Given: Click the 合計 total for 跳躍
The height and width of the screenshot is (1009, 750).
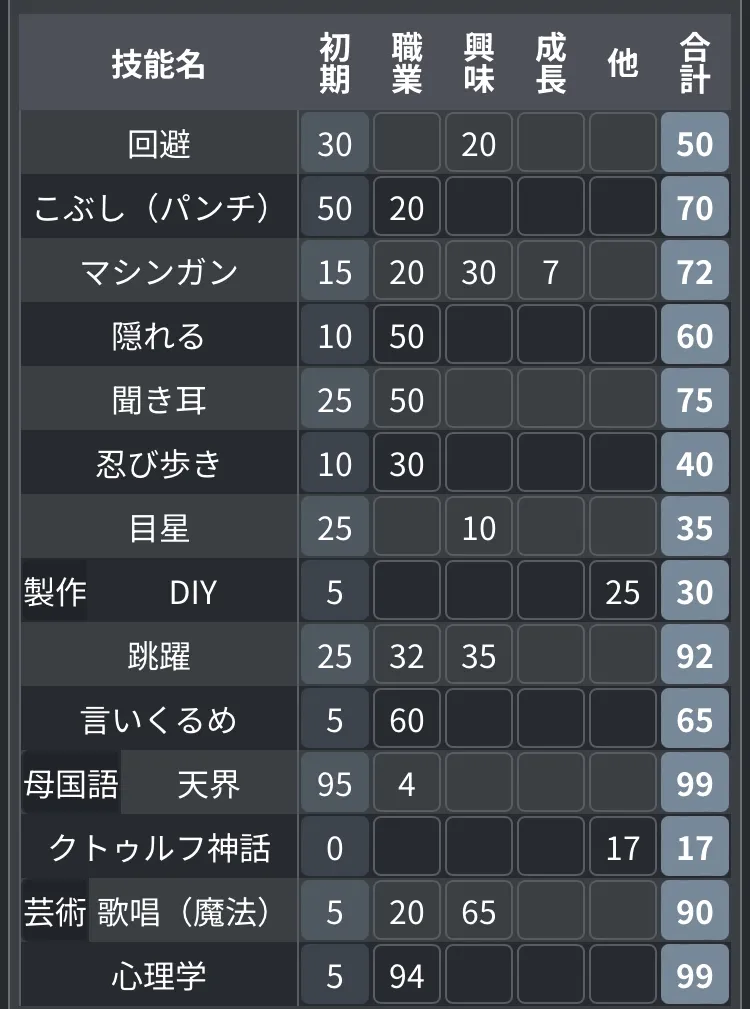Looking at the screenshot, I should pos(695,657).
